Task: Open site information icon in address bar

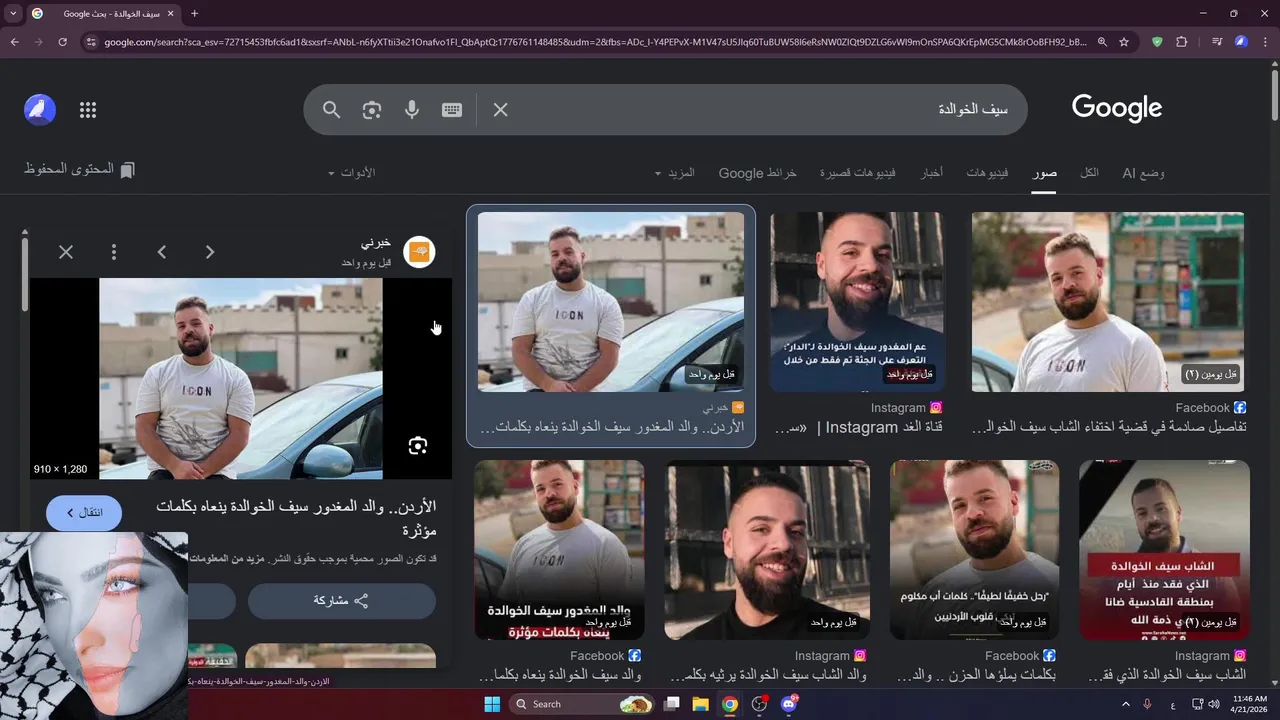Action: click(91, 42)
